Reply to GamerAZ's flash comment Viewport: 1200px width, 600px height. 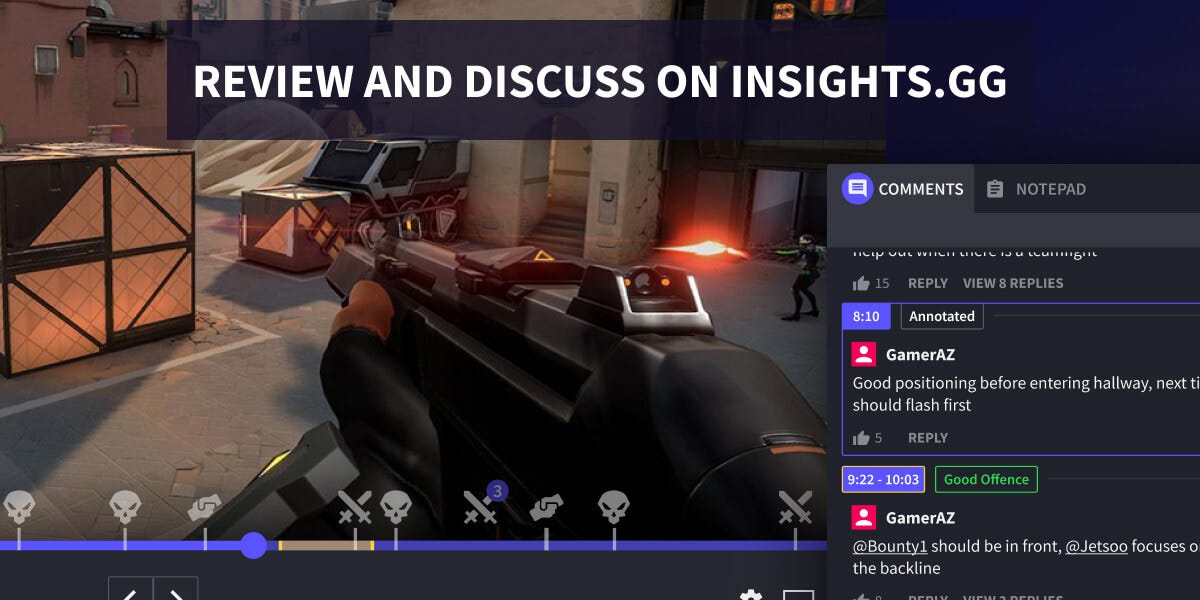click(927, 437)
